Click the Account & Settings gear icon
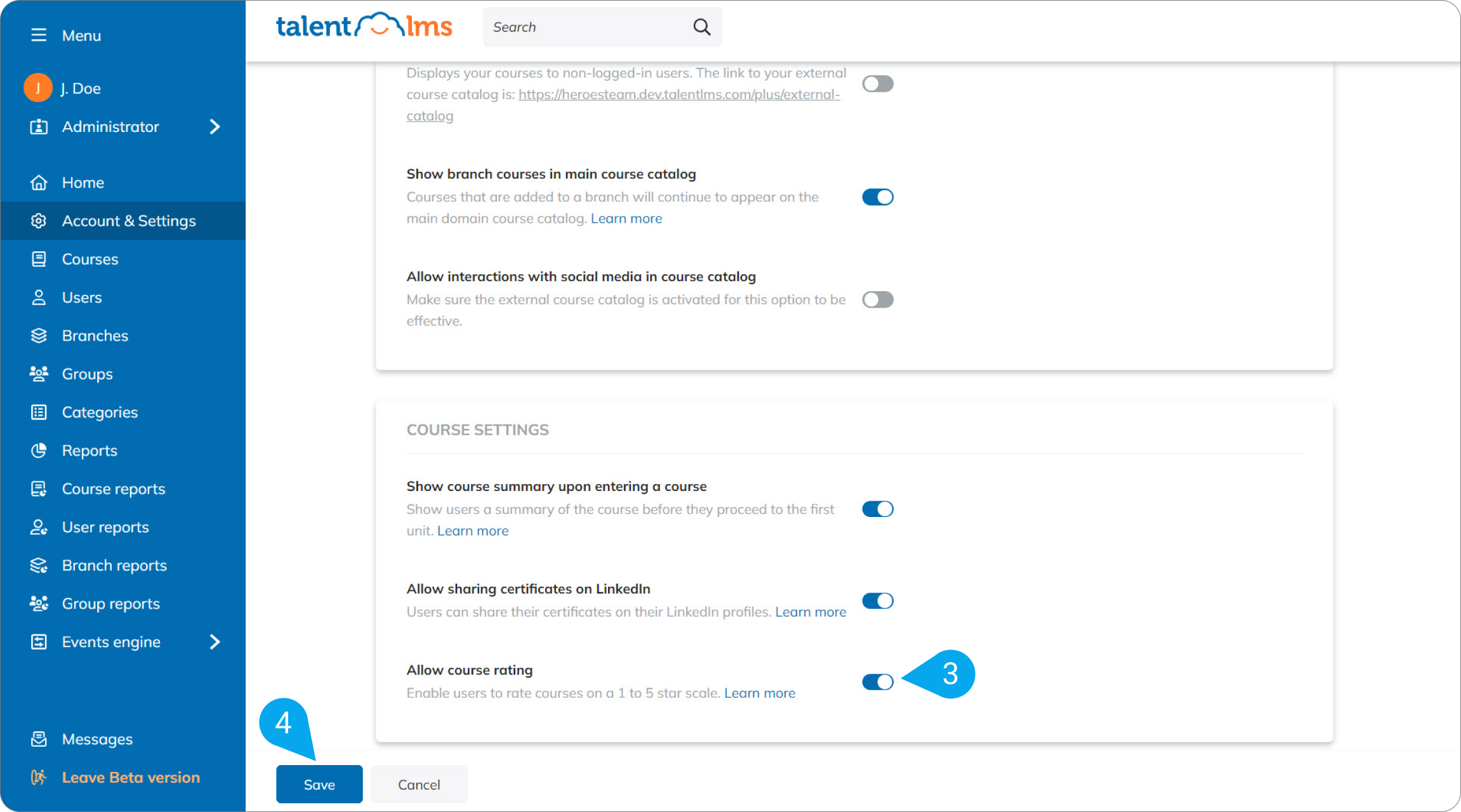 39,221
